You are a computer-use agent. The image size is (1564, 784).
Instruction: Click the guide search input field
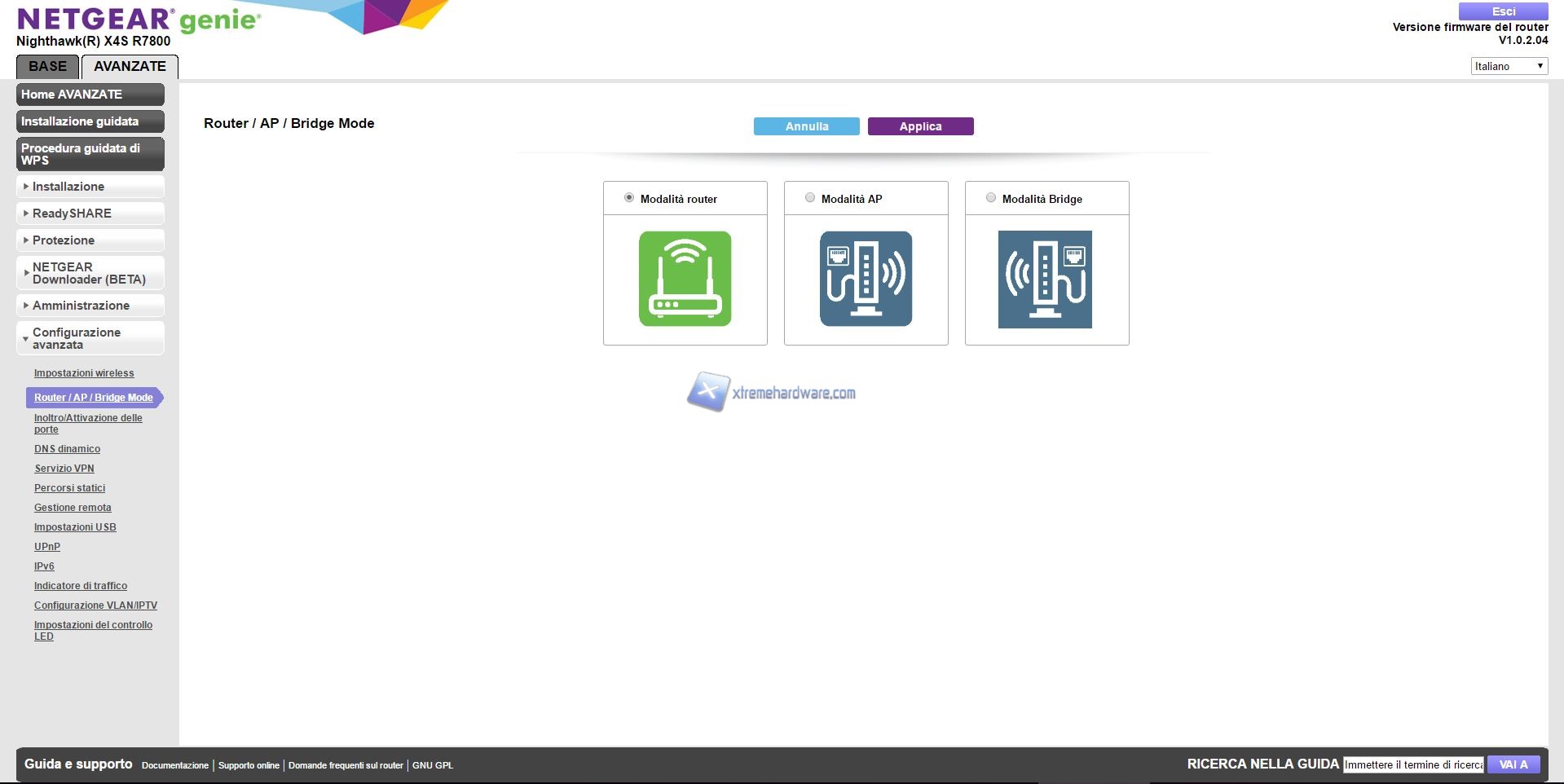1413,764
